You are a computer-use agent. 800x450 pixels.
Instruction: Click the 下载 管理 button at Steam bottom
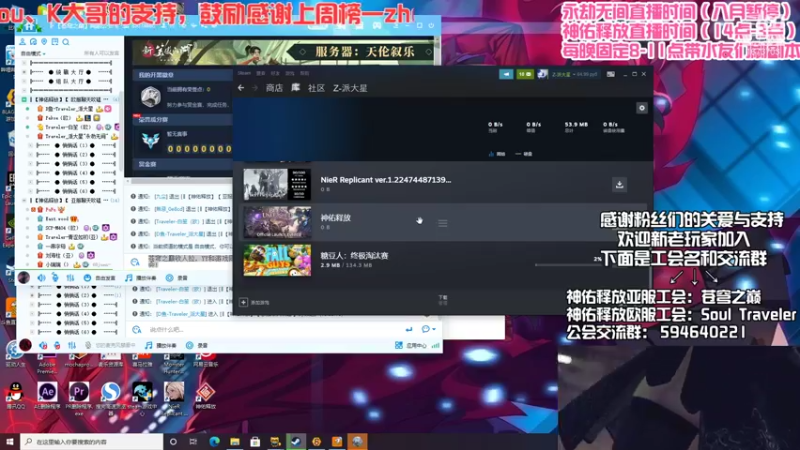(x=442, y=299)
